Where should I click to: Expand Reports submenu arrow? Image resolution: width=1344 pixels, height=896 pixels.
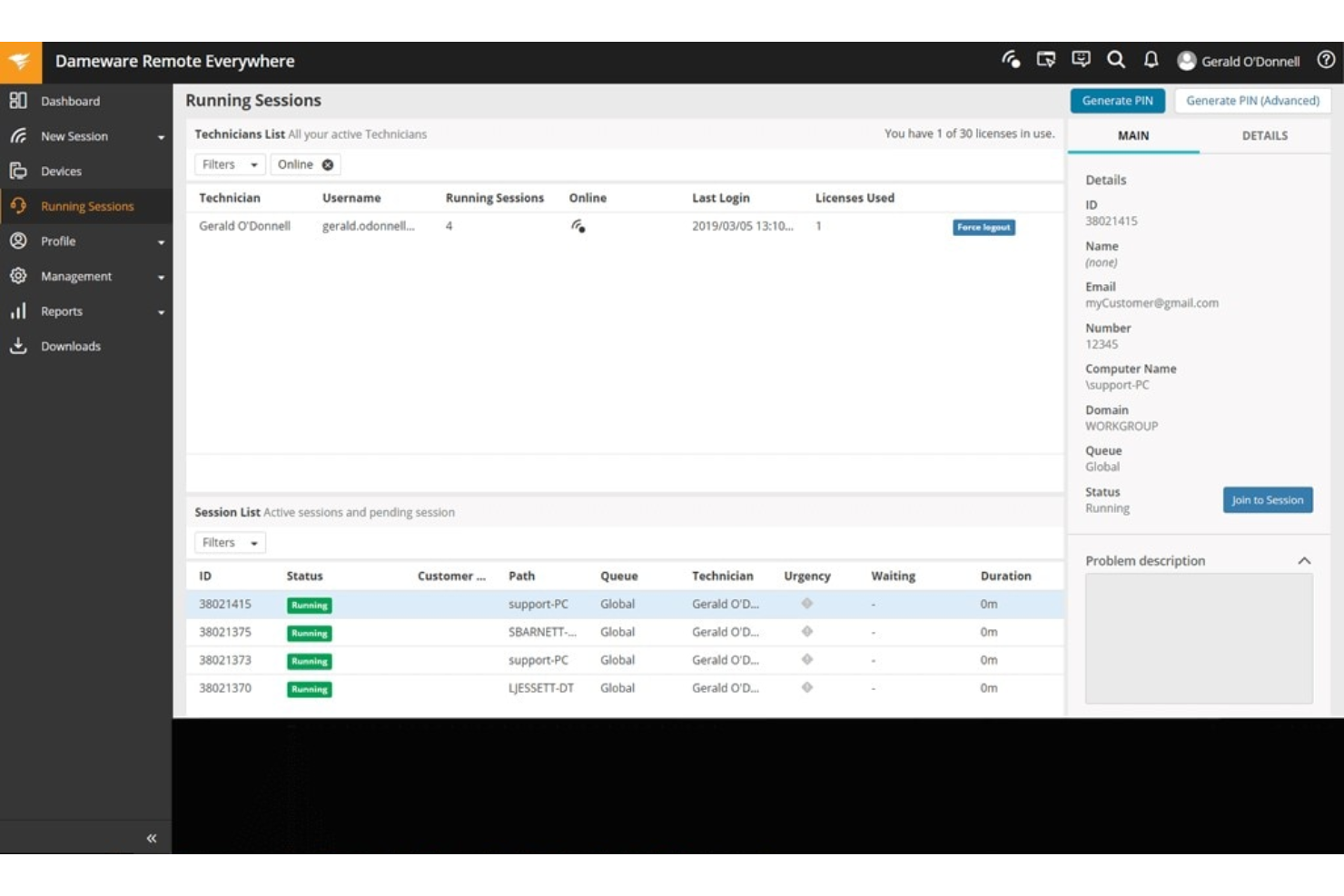pyautogui.click(x=161, y=312)
